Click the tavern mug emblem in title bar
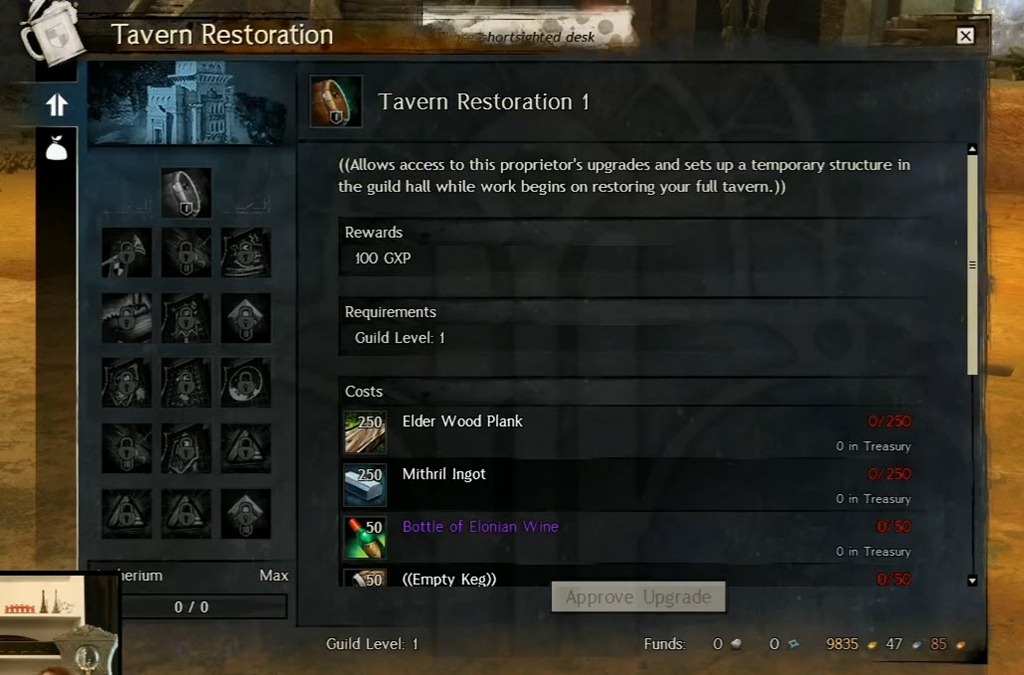This screenshot has width=1024, height=675. point(50,32)
